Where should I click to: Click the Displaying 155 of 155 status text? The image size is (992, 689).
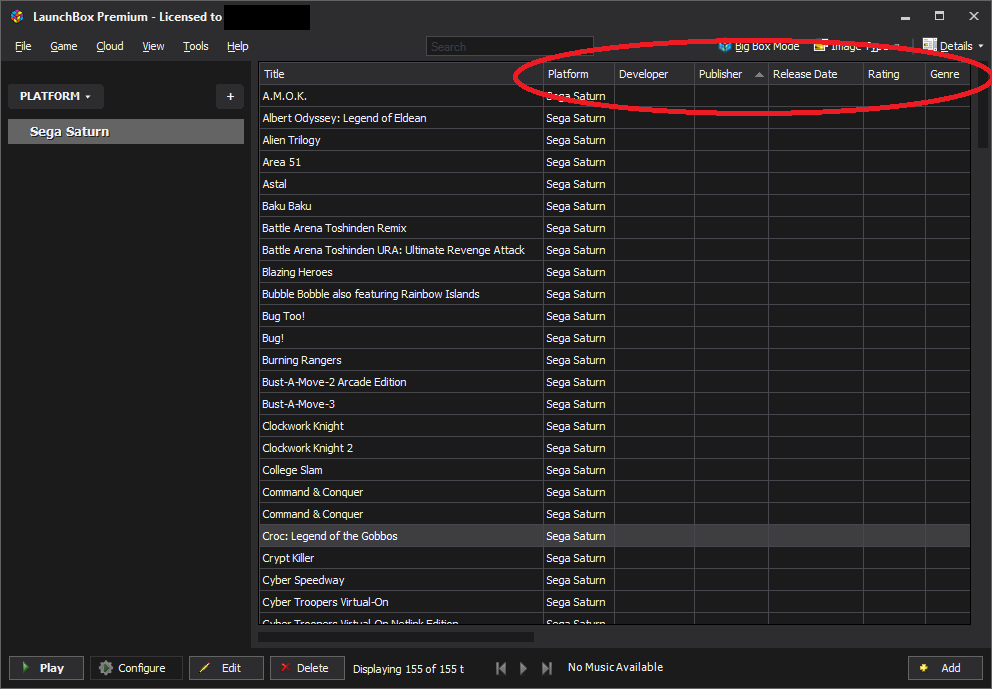pyautogui.click(x=408, y=669)
